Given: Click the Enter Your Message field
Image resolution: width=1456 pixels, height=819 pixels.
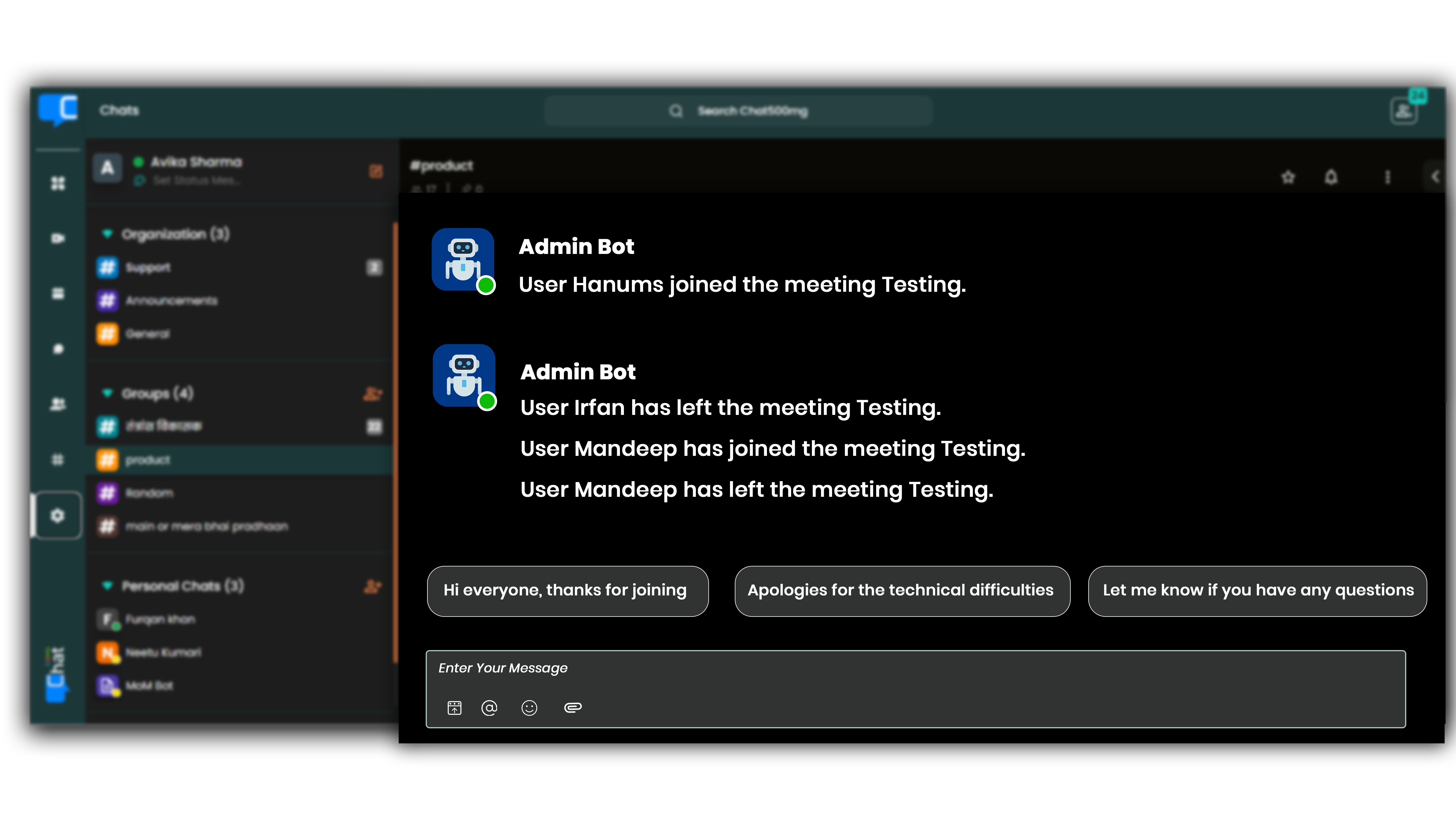Looking at the screenshot, I should [915, 689].
